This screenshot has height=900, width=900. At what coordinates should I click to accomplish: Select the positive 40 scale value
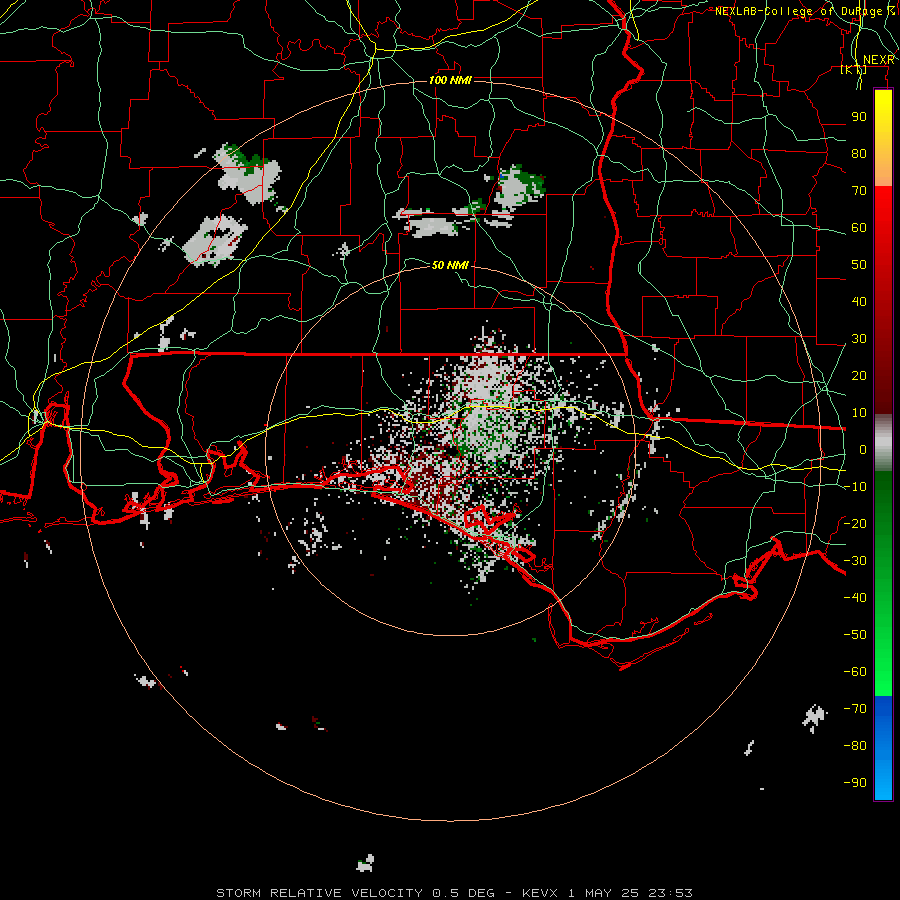(x=859, y=301)
